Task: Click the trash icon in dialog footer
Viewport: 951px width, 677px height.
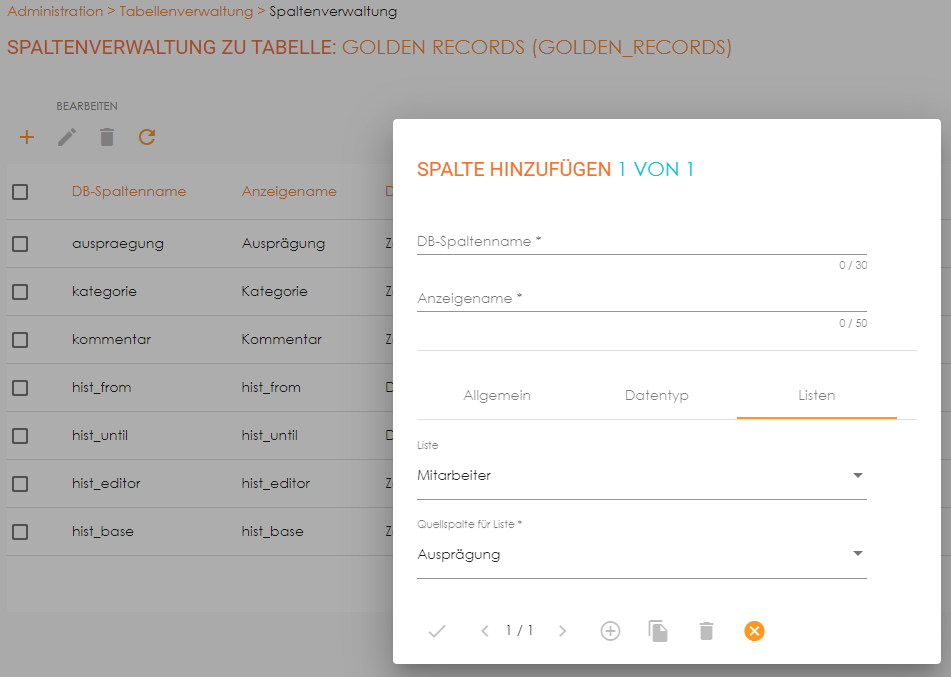Action: tap(706, 631)
